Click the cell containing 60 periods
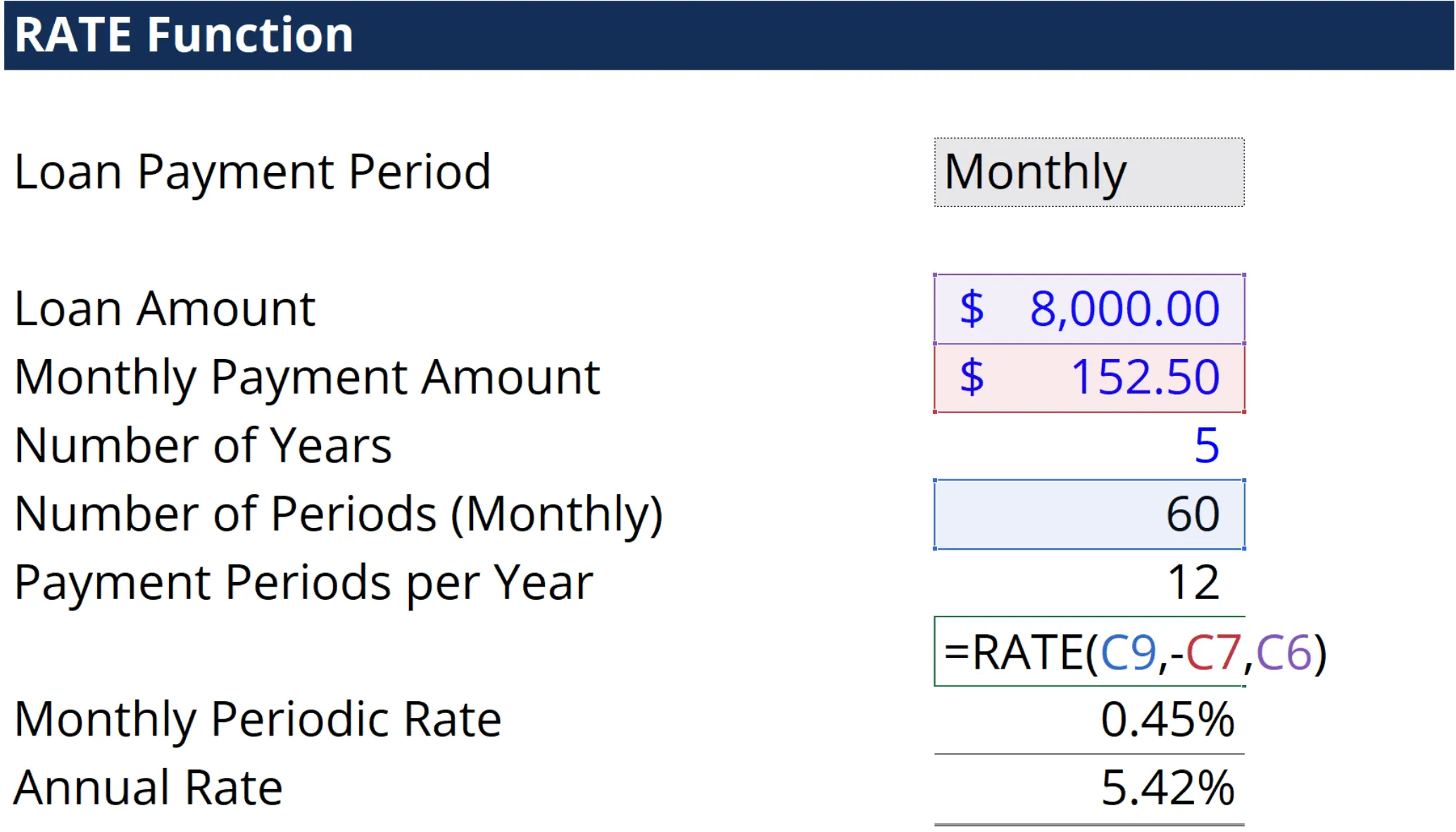Image resolution: width=1456 pixels, height=832 pixels. pyautogui.click(x=1088, y=515)
